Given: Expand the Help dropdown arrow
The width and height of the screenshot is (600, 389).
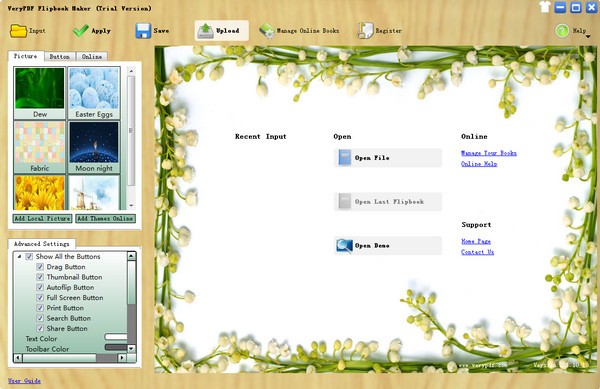Looking at the screenshot, I should click(x=588, y=37).
